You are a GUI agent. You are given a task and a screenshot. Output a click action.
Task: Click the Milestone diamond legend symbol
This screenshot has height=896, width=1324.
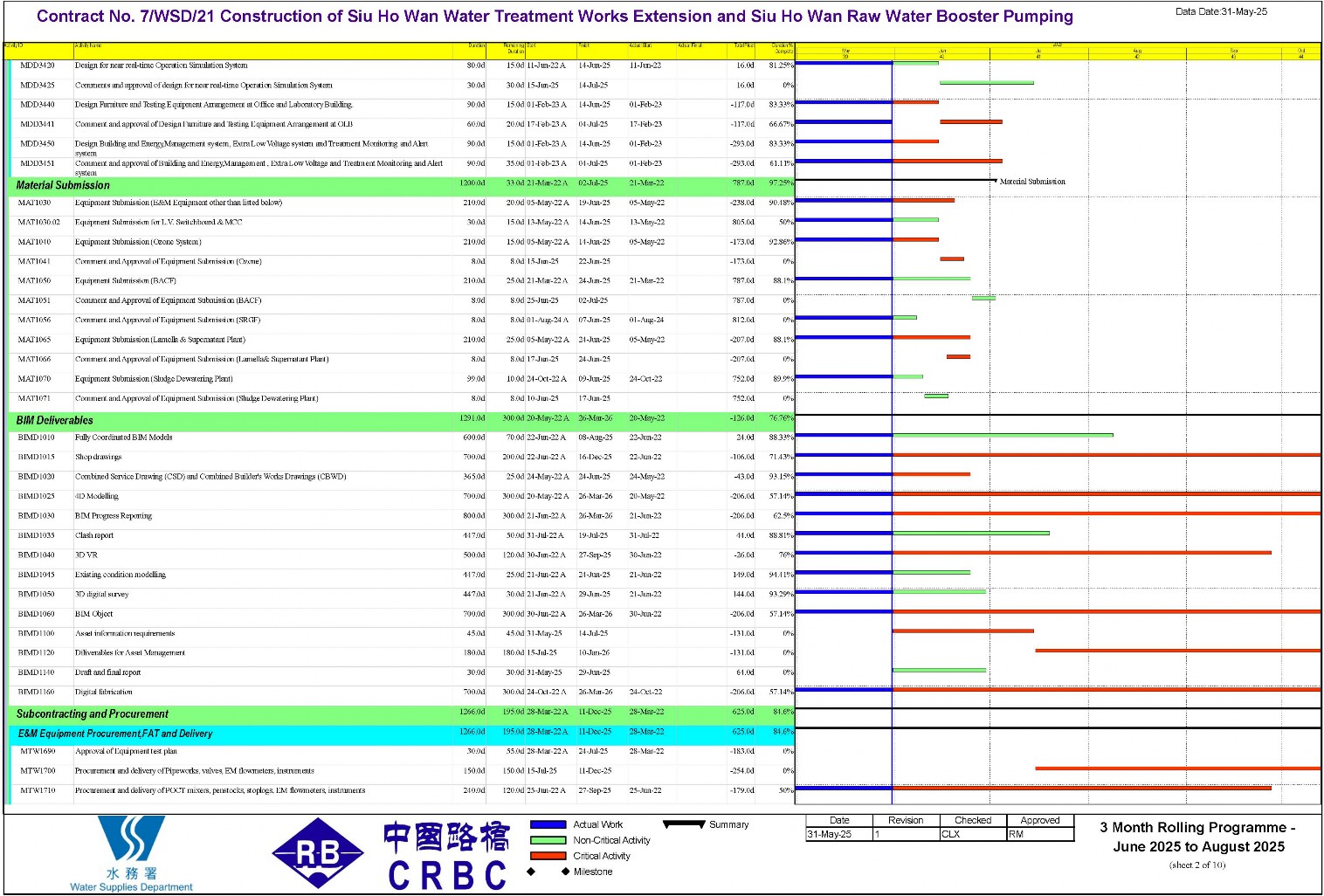[548, 872]
